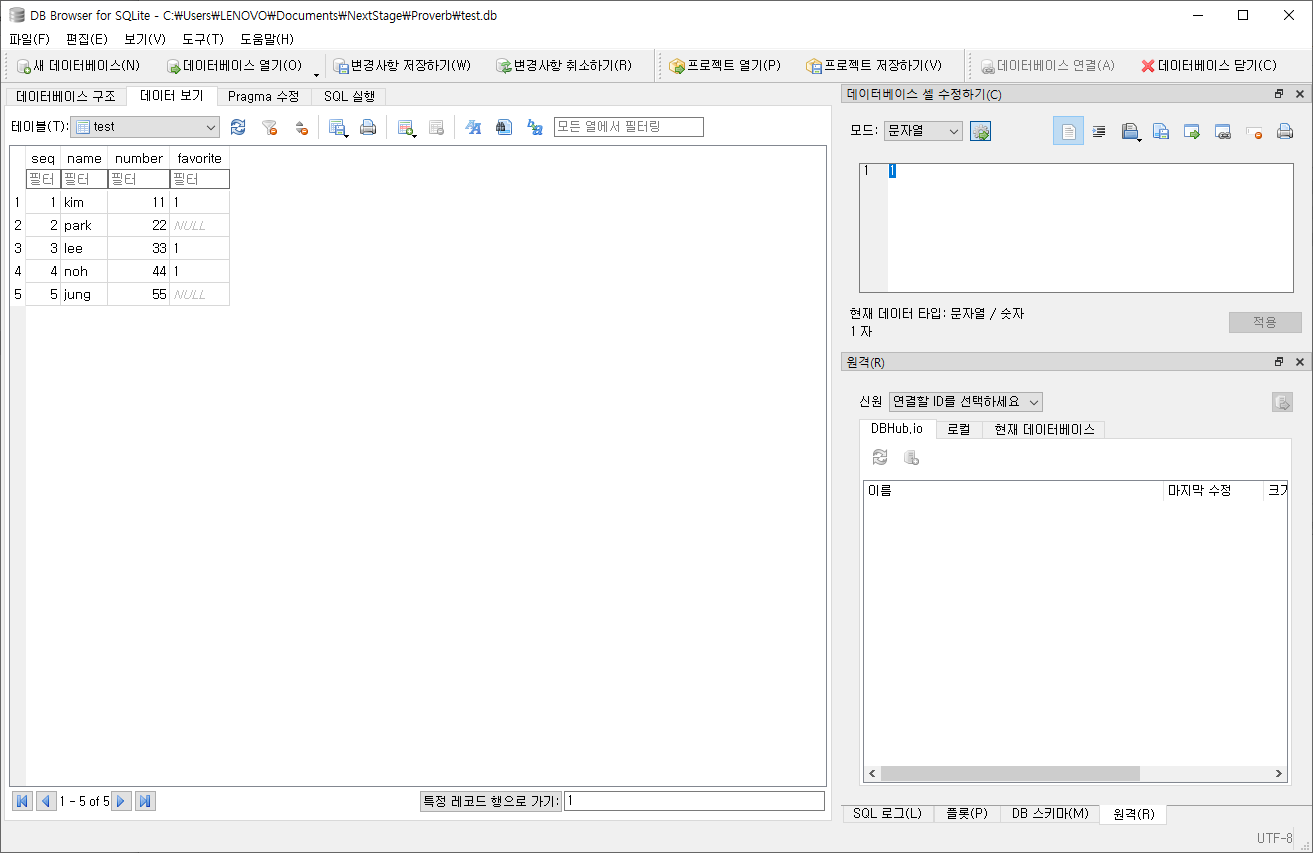Open the 모드 문자열 dropdown
The image size is (1313, 853).
(923, 131)
